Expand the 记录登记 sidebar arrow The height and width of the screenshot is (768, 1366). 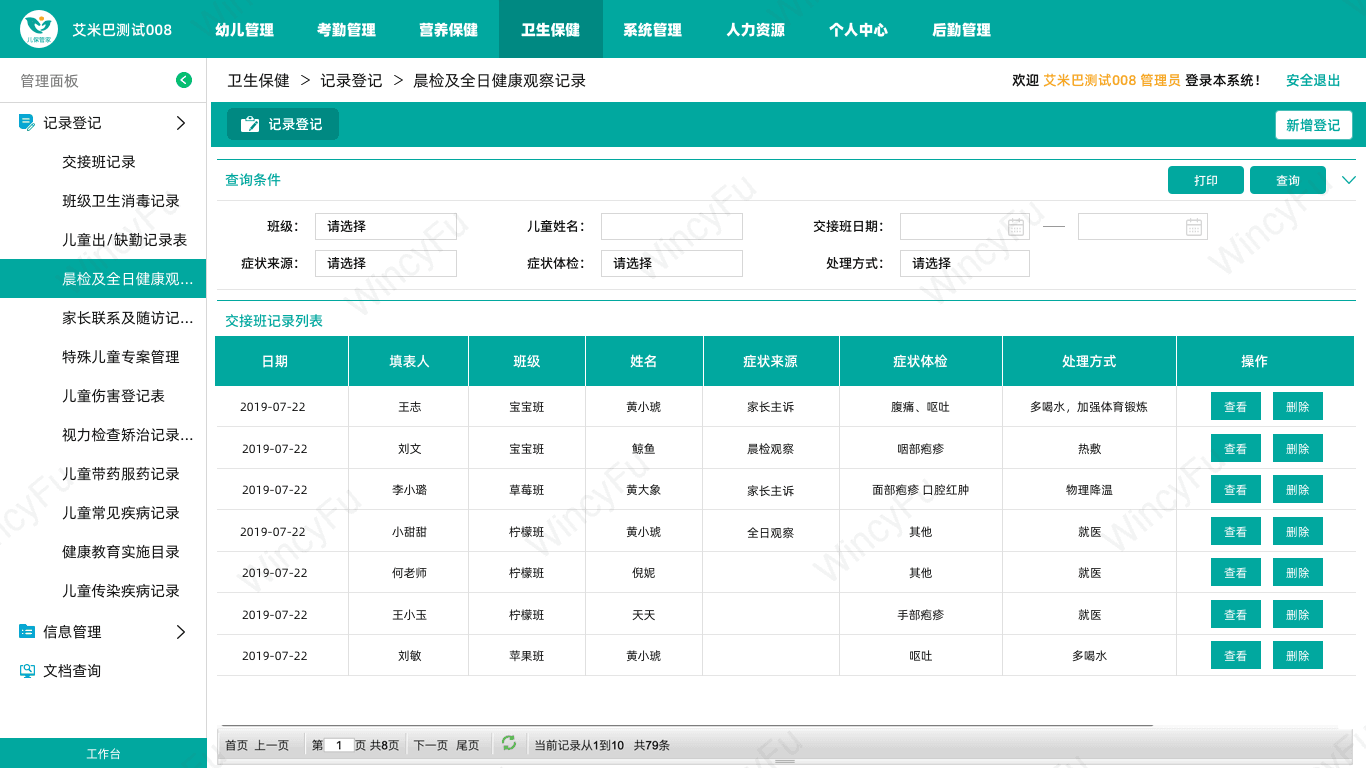click(x=181, y=123)
